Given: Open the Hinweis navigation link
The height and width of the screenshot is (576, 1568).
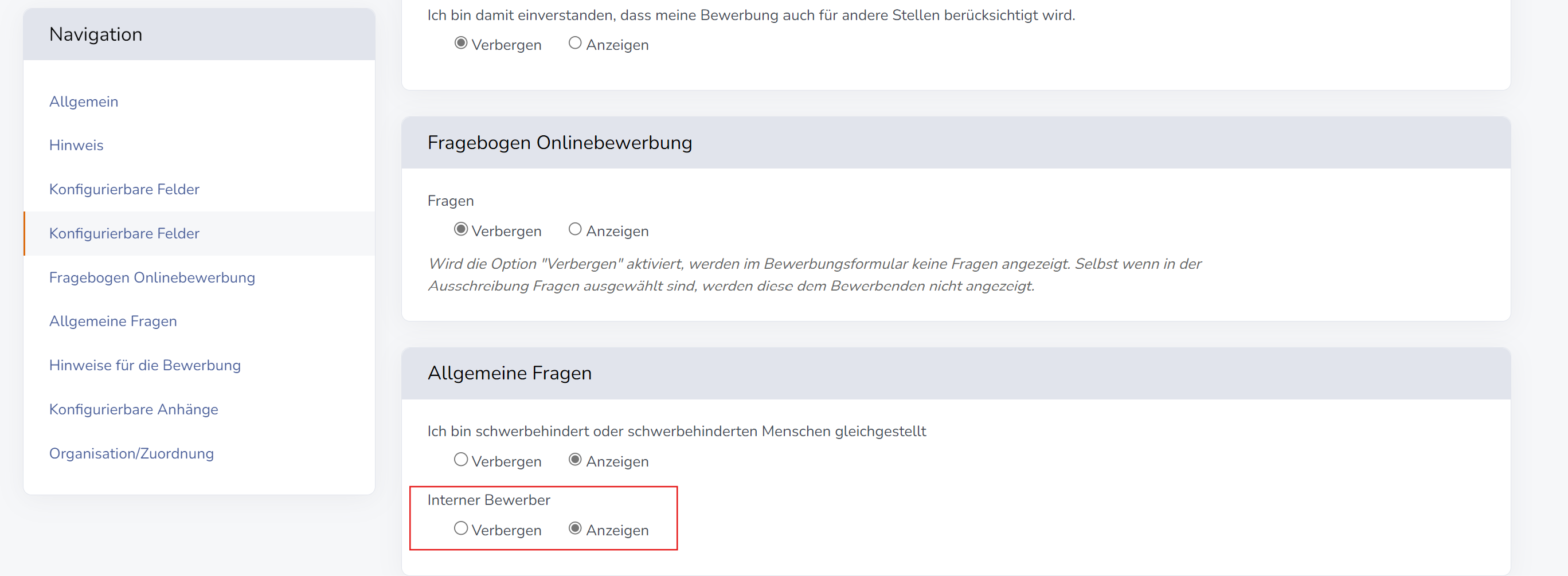Looking at the screenshot, I should click(76, 145).
